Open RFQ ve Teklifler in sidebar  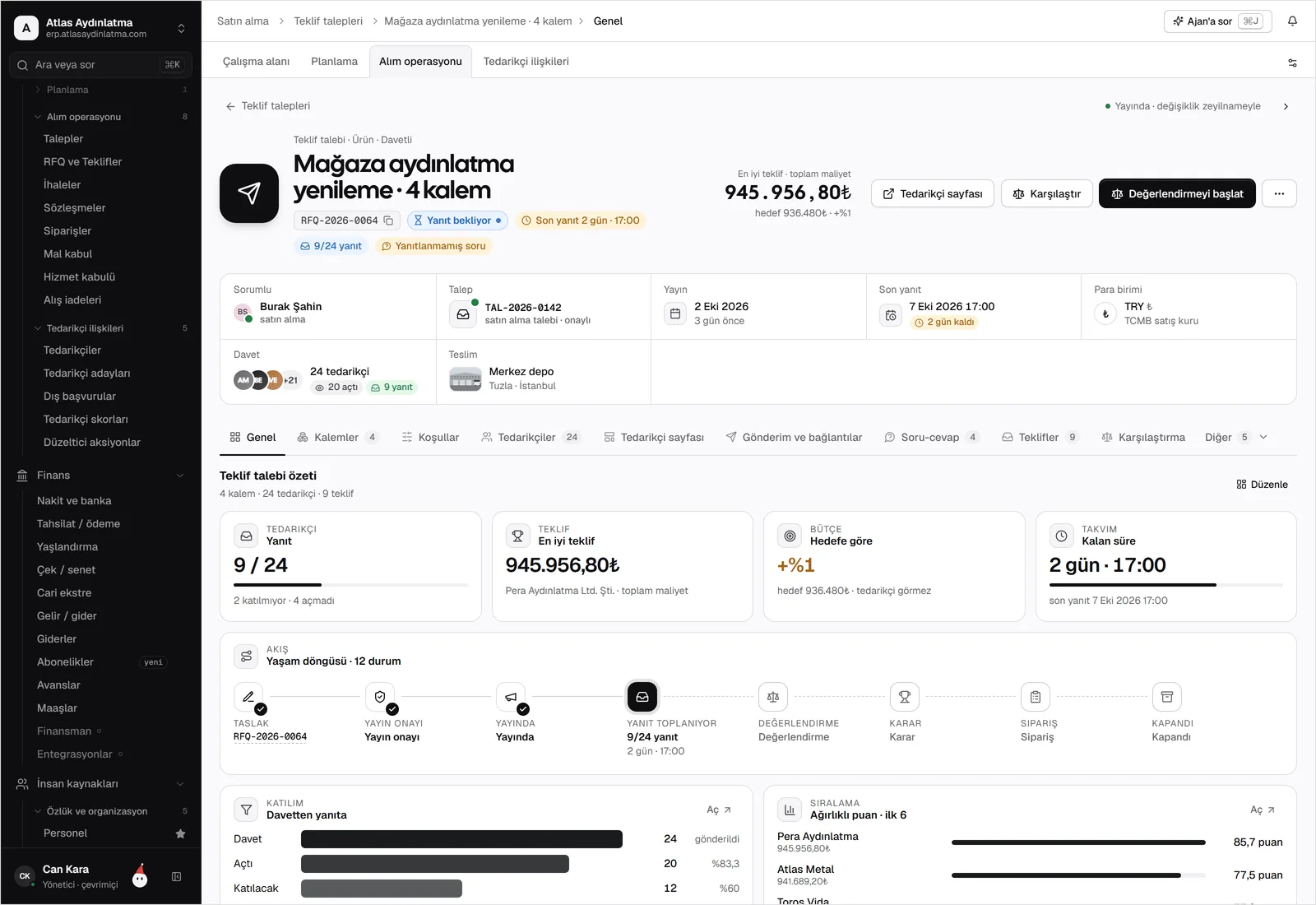click(x=82, y=162)
